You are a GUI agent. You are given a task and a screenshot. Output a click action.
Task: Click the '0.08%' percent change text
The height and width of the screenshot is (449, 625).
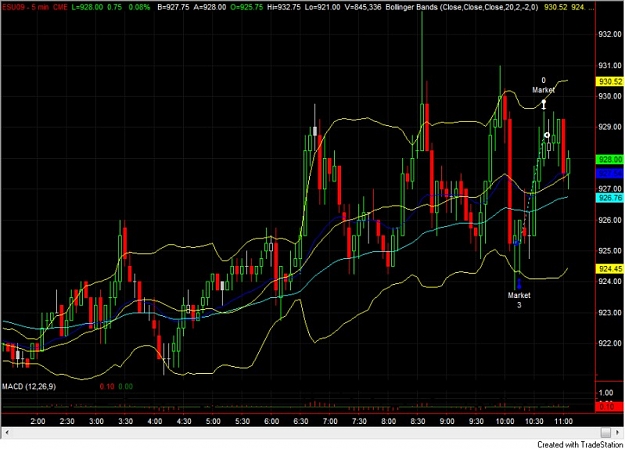[x=140, y=7]
